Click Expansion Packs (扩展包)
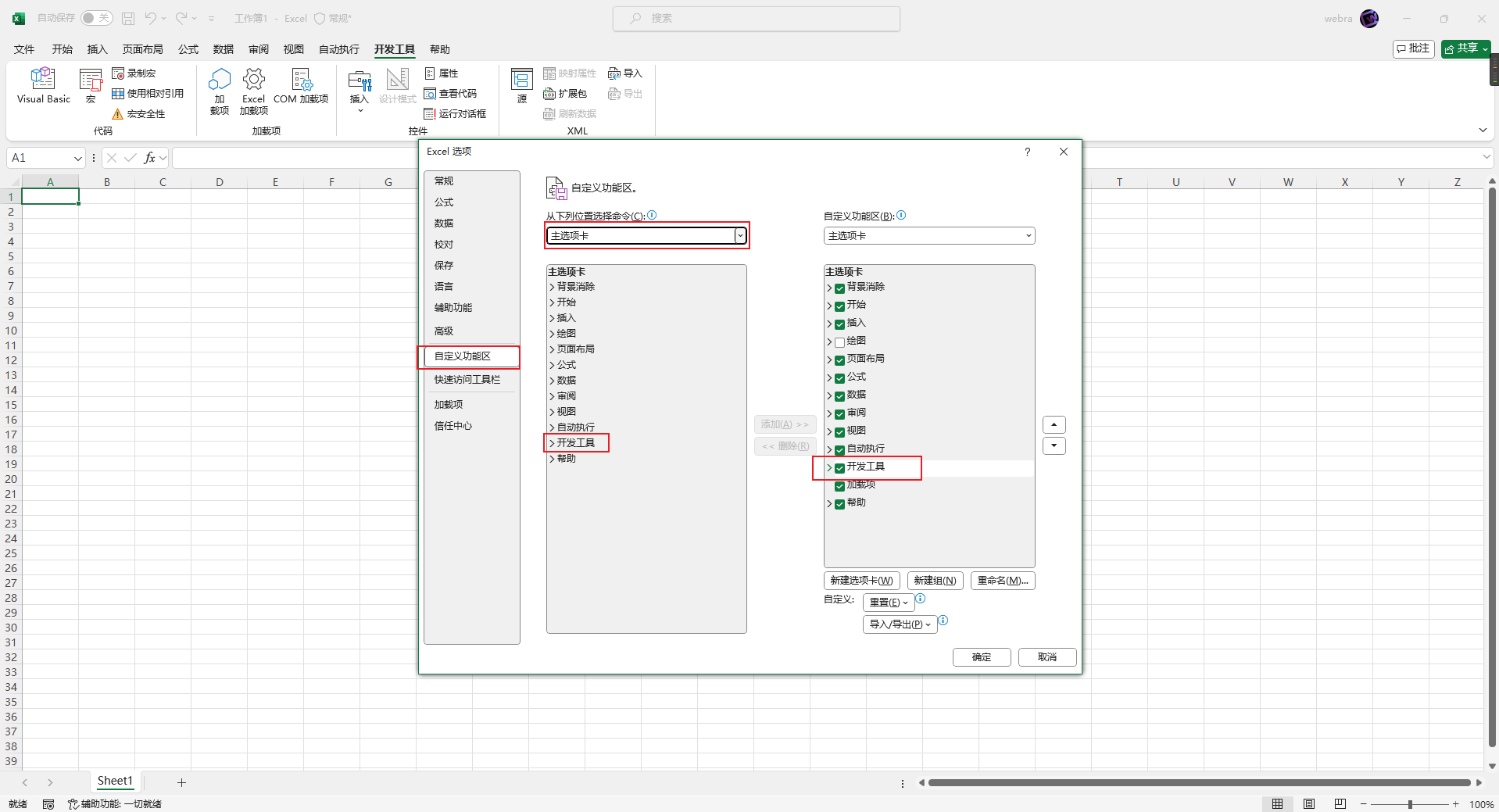Image resolution: width=1499 pixels, height=812 pixels. 565,94
